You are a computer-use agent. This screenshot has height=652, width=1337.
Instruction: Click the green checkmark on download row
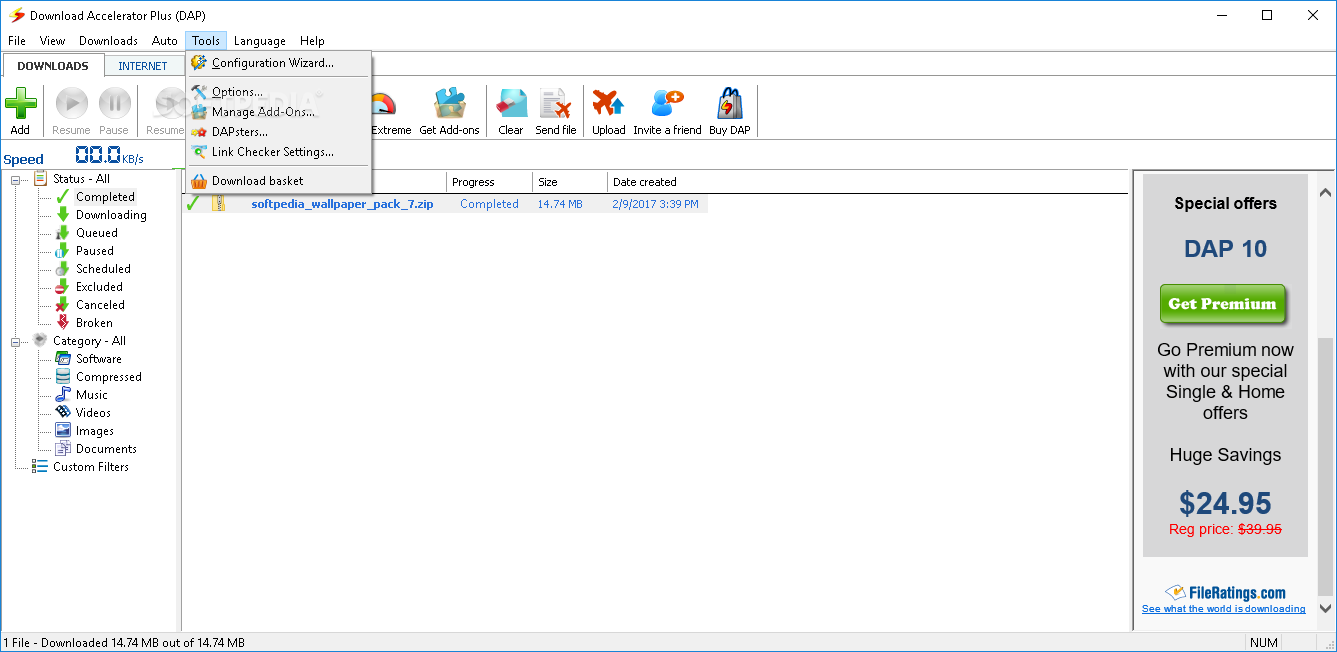point(193,204)
